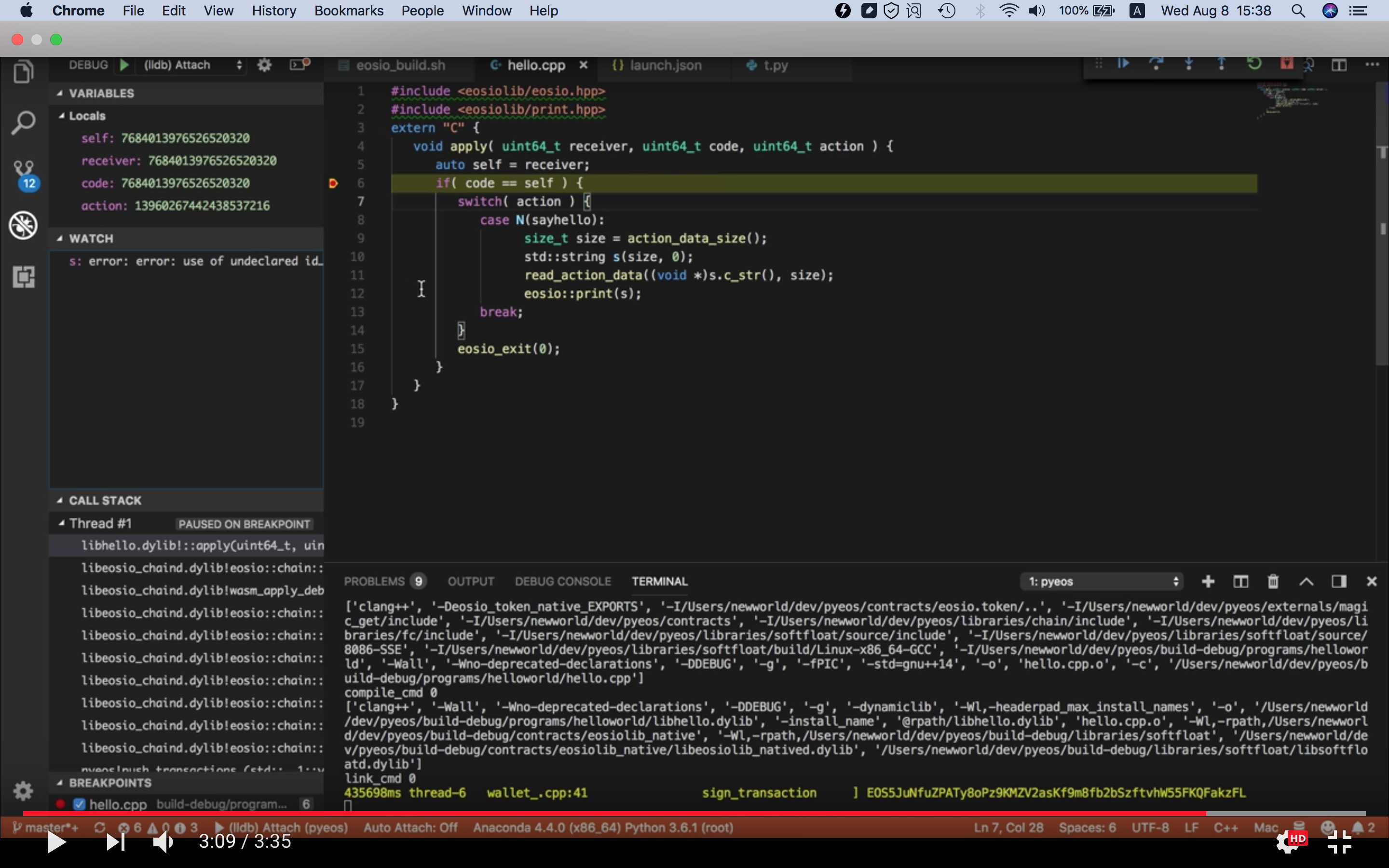The width and height of the screenshot is (1389, 868).
Task: Collapse the VARIABLES section
Action: pyautogui.click(x=101, y=93)
